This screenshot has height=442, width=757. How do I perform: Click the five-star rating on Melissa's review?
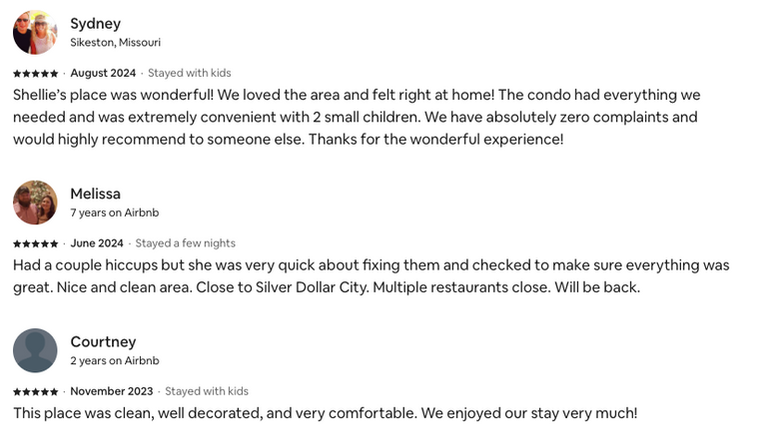[x=35, y=244]
